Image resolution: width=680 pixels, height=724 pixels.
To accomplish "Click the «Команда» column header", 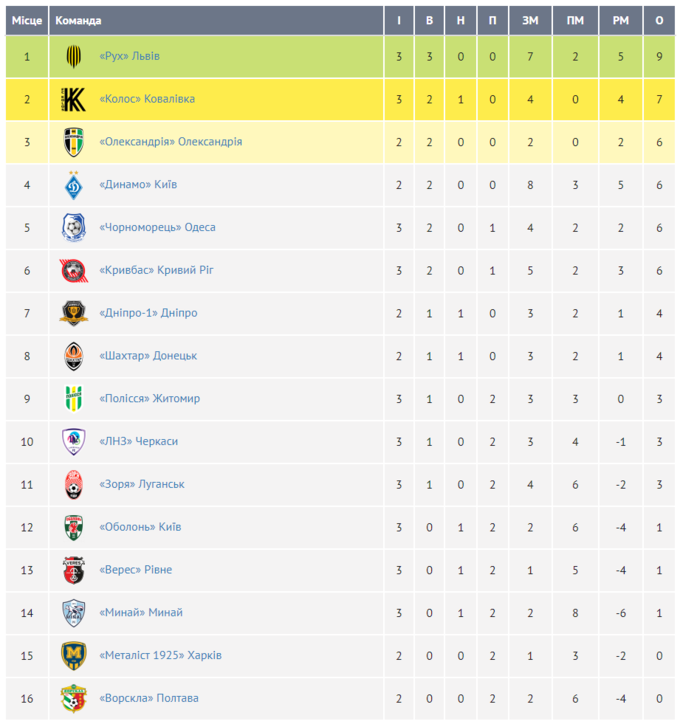I will tap(78, 21).
